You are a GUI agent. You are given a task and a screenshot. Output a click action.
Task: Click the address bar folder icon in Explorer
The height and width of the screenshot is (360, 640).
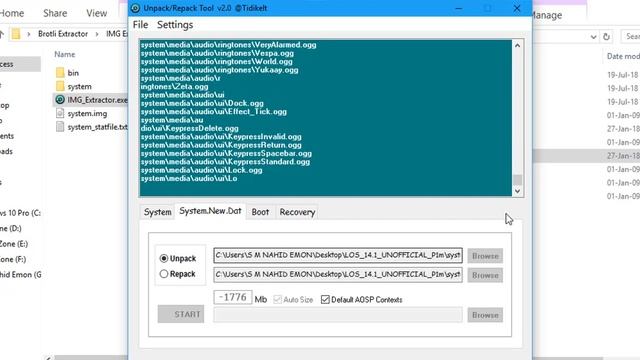(x=16, y=34)
